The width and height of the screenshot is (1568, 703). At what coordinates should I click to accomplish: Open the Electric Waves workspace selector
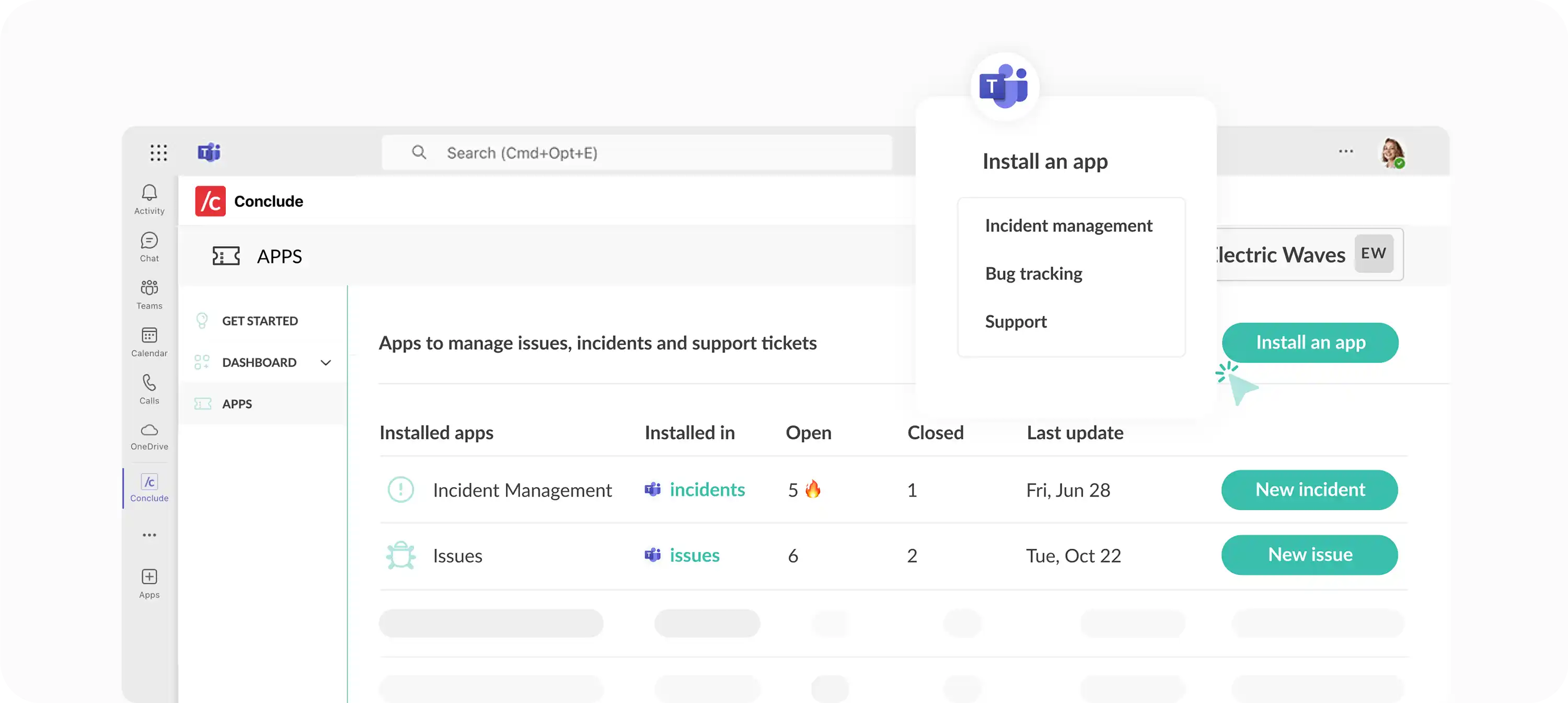point(1309,255)
